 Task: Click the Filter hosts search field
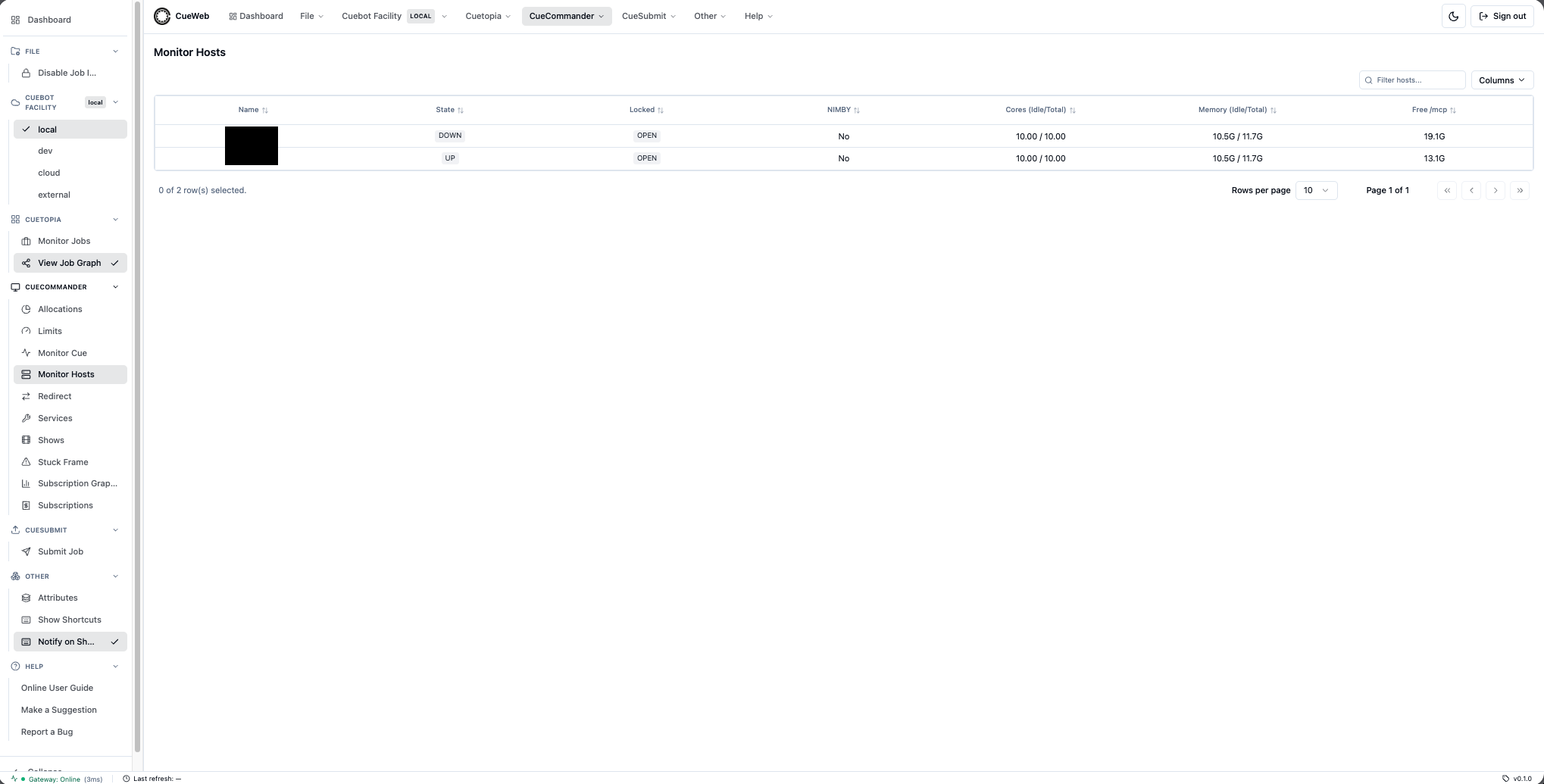[x=1412, y=80]
